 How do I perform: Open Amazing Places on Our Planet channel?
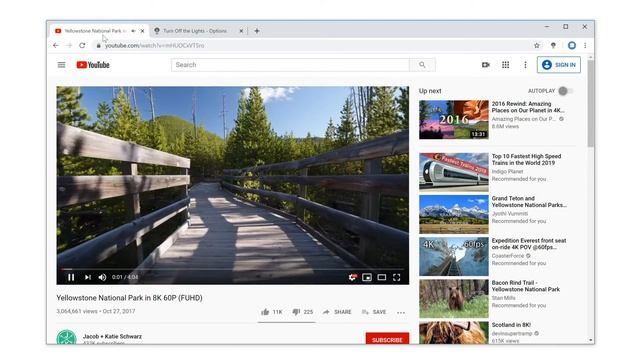pyautogui.click(x=524, y=119)
